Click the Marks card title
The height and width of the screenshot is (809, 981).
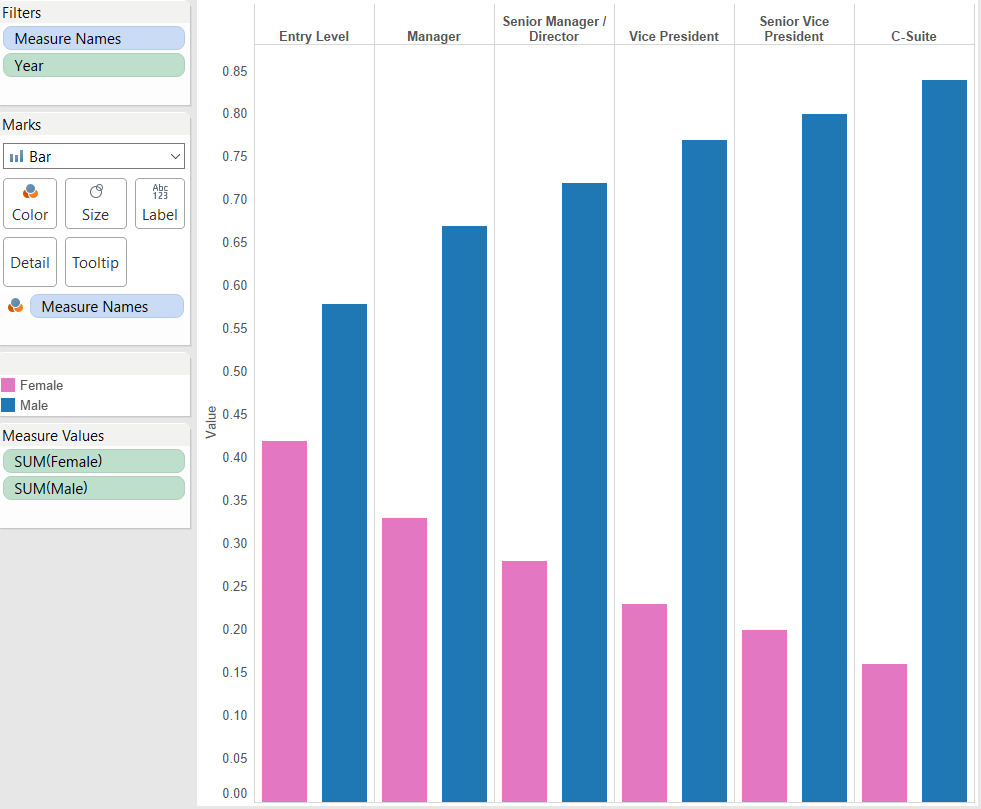click(x=22, y=125)
